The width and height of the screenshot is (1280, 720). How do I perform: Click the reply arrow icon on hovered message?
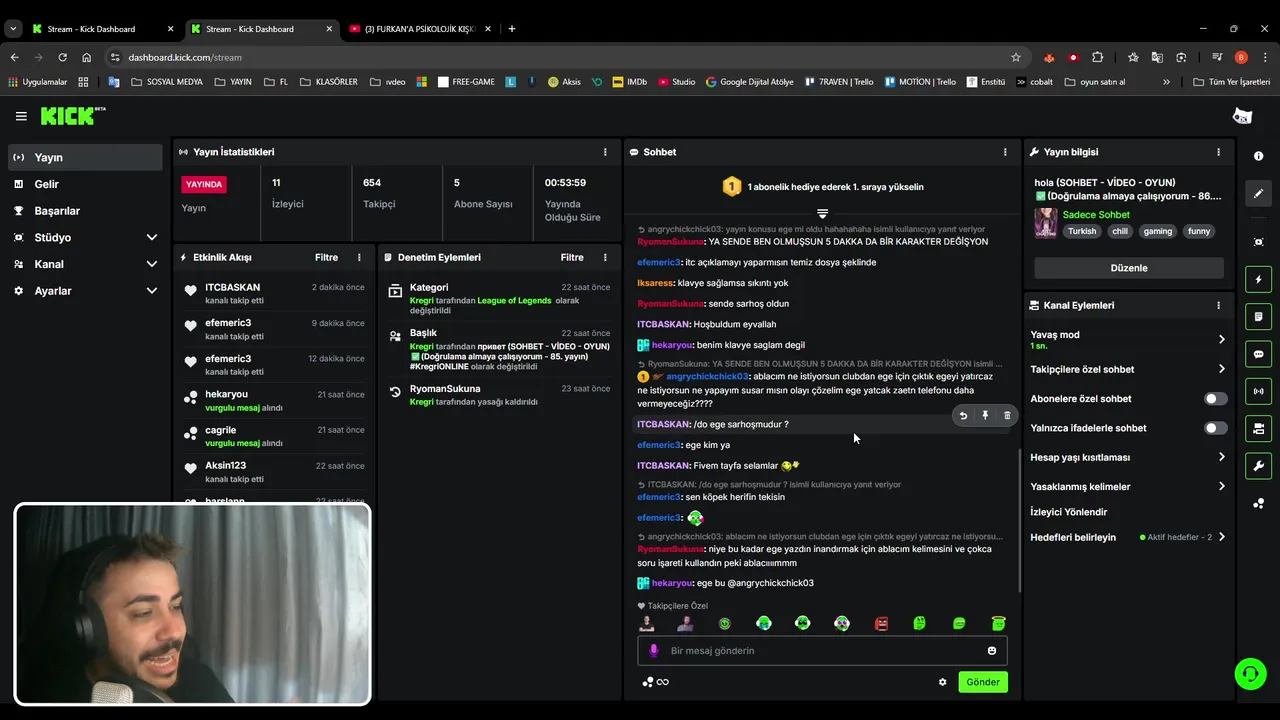[x=963, y=415]
